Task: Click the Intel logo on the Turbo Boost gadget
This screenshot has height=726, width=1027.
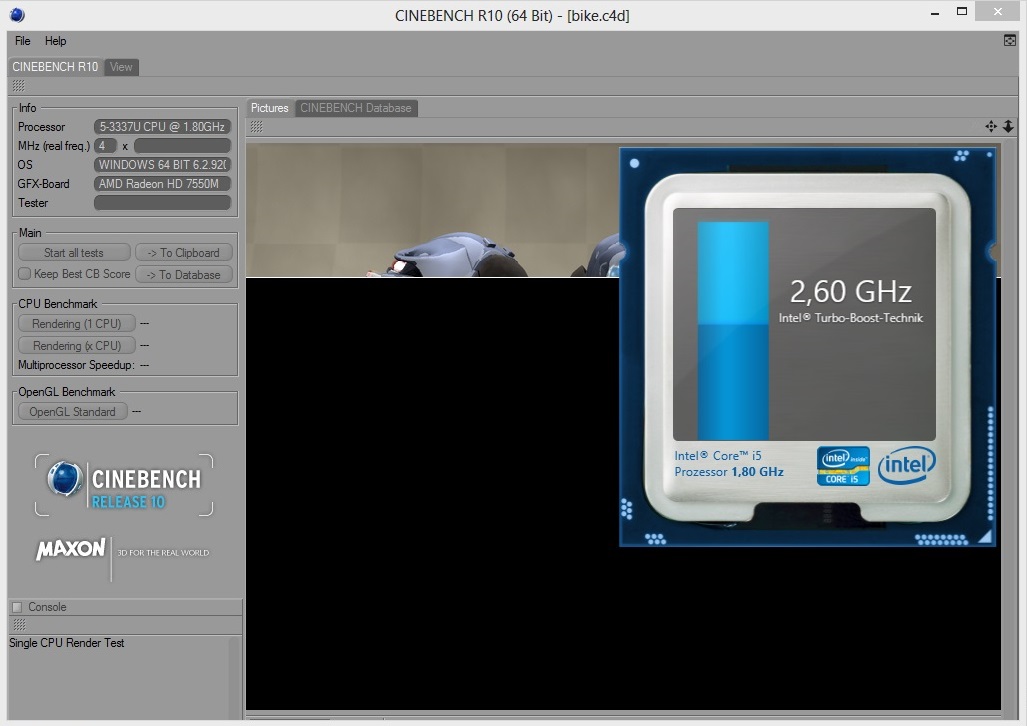Action: [906, 465]
